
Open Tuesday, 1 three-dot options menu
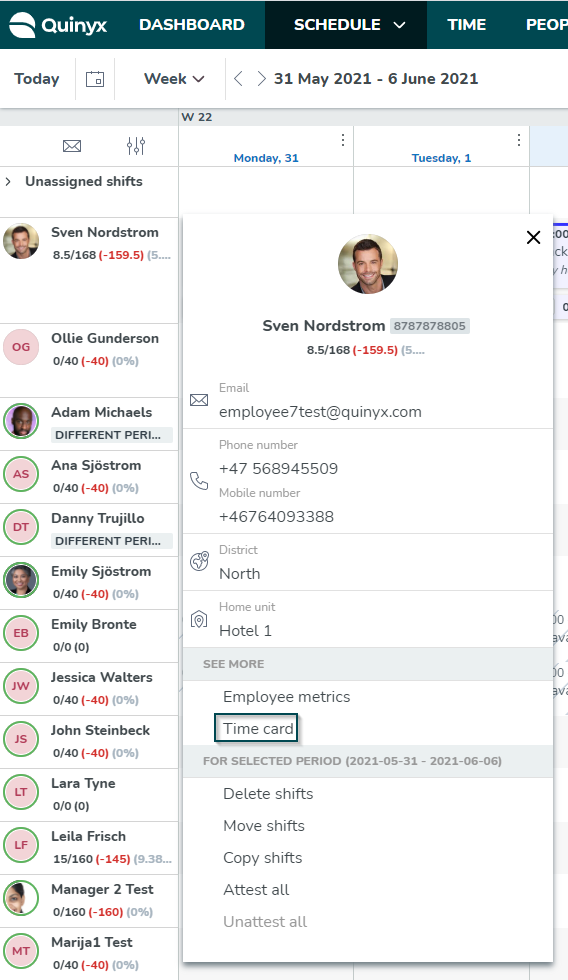coord(518,140)
